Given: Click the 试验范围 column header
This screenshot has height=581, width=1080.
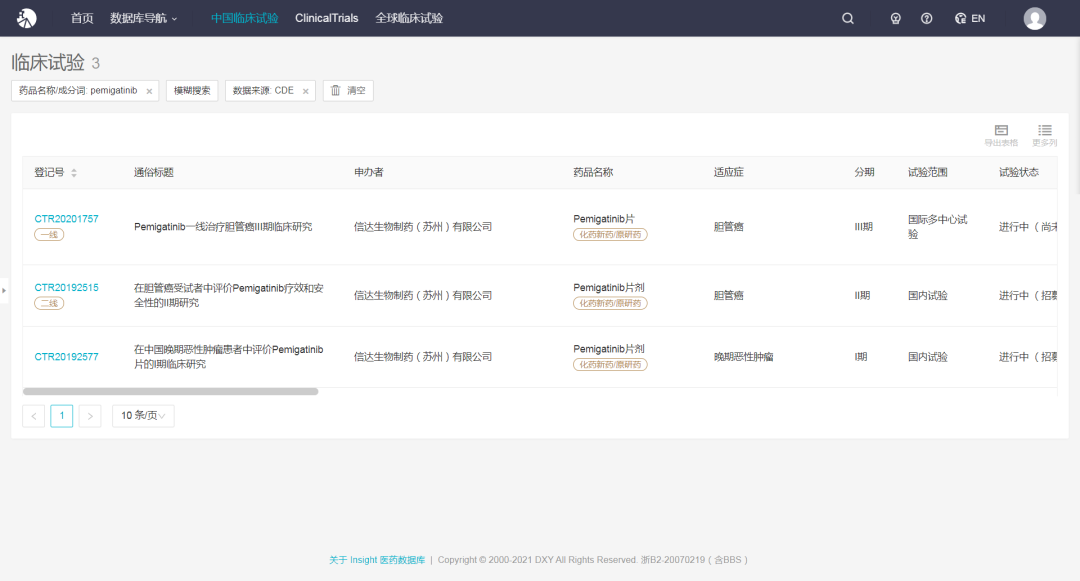Looking at the screenshot, I should pos(928,173).
